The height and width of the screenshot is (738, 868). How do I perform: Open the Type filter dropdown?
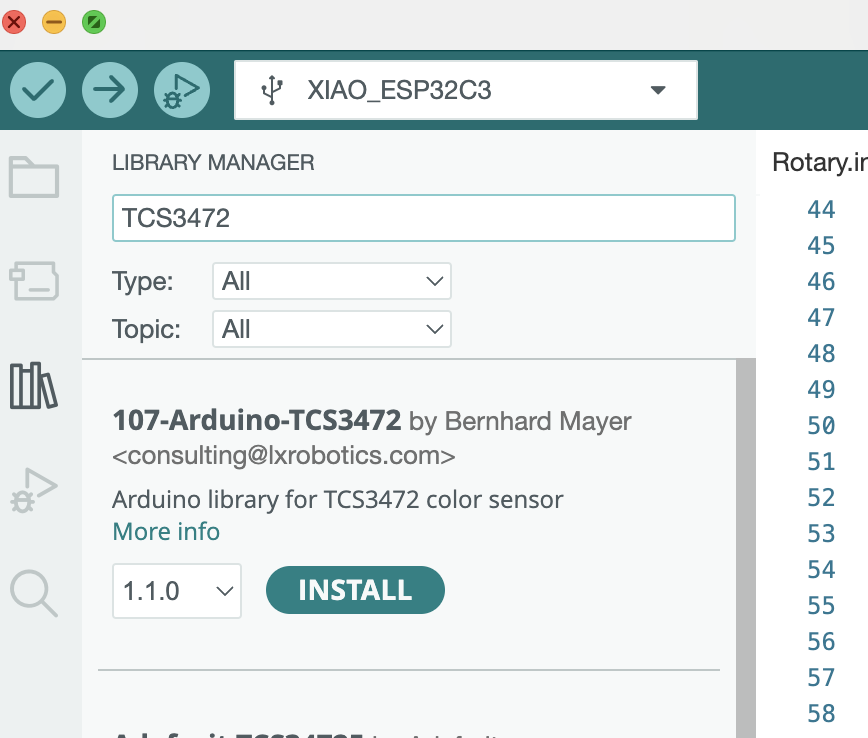click(332, 281)
